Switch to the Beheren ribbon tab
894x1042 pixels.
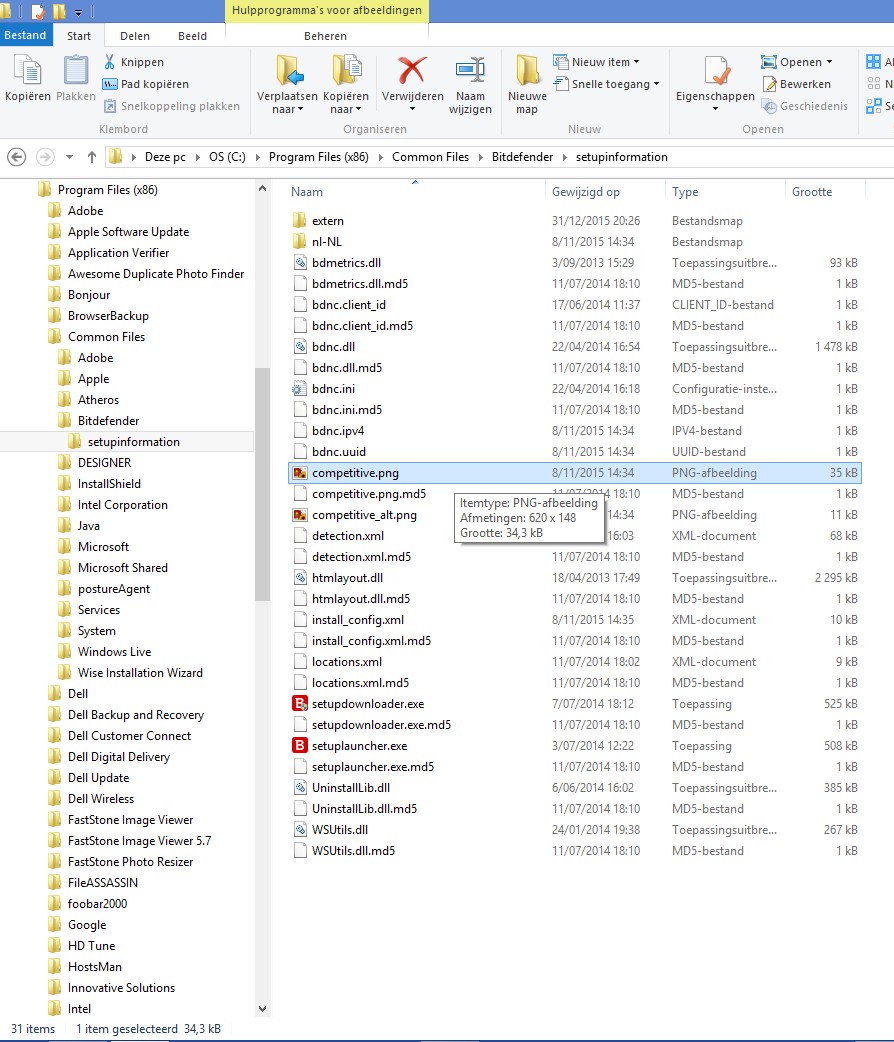(x=325, y=36)
